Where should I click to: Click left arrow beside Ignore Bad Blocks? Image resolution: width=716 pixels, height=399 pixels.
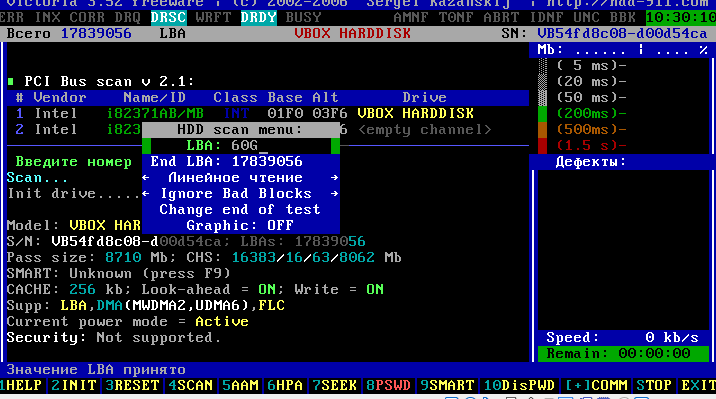[x=146, y=194]
